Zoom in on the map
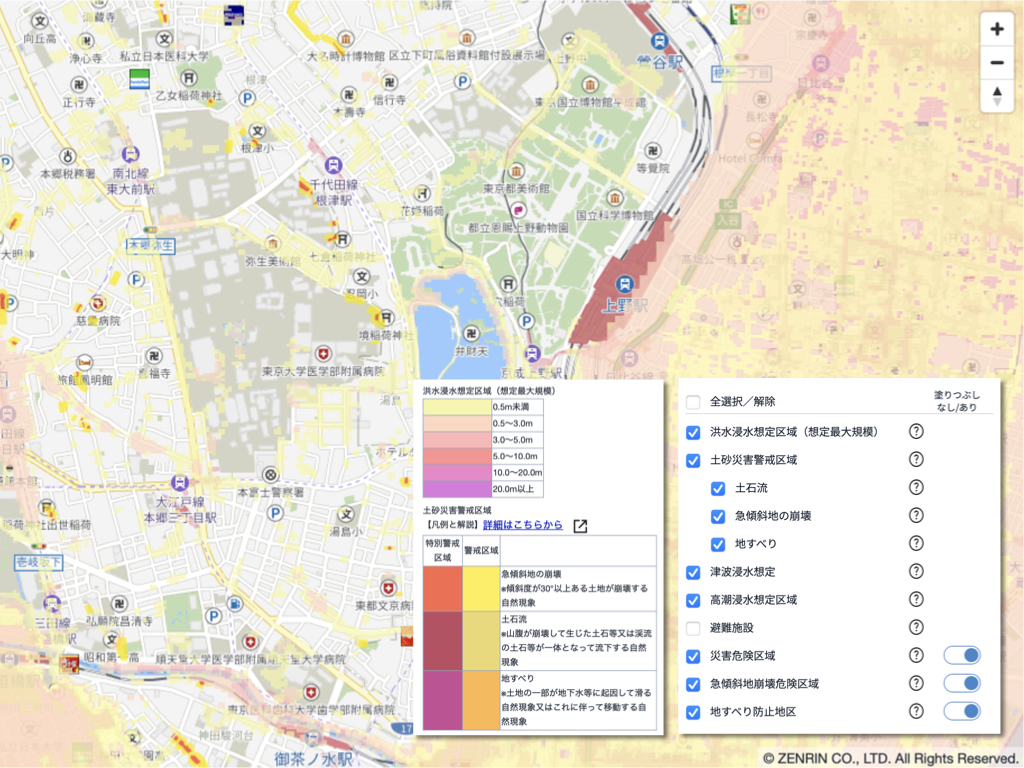The image size is (1024, 768). click(x=996, y=29)
